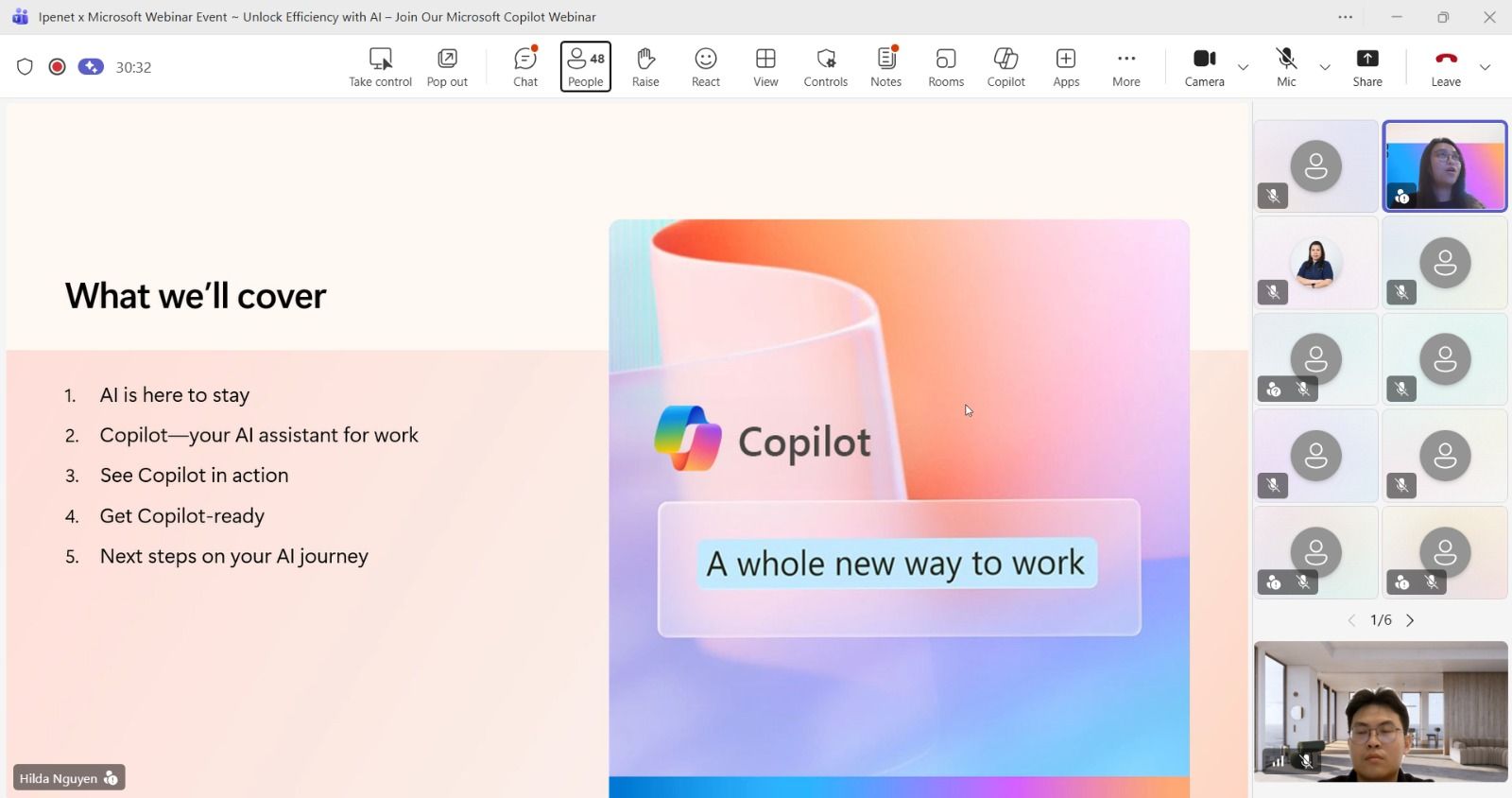Open meeting Notes

coord(885,66)
